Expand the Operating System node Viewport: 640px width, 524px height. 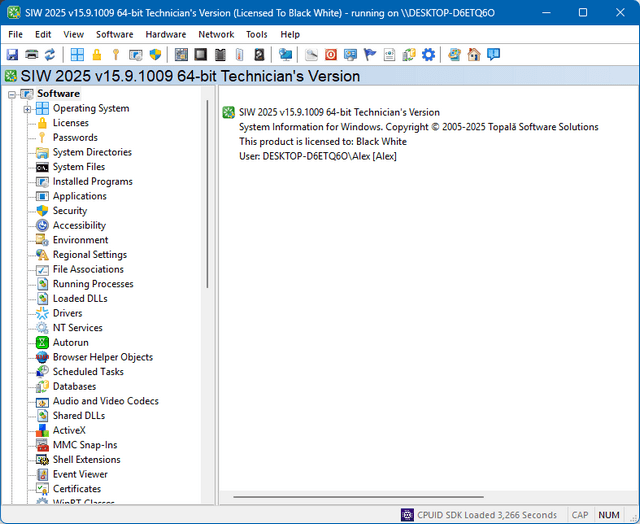click(27, 108)
